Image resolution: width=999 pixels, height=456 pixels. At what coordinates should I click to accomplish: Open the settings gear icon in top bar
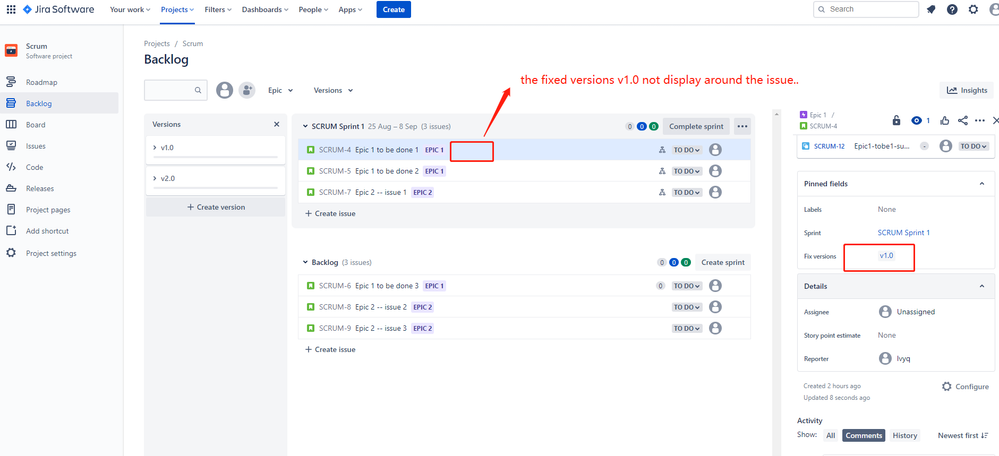[973, 10]
